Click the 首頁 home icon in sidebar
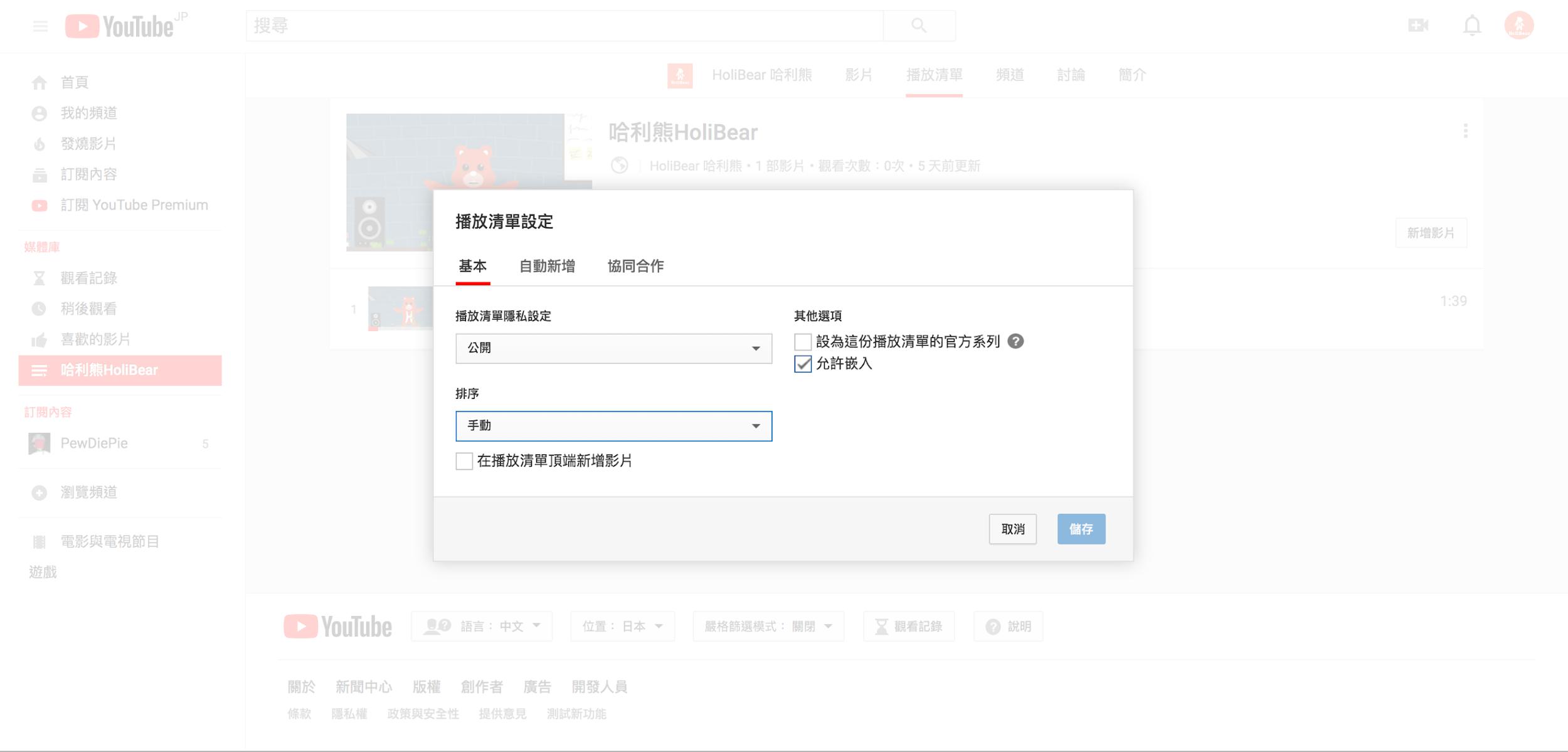This screenshot has height=752, width=1568. (39, 82)
